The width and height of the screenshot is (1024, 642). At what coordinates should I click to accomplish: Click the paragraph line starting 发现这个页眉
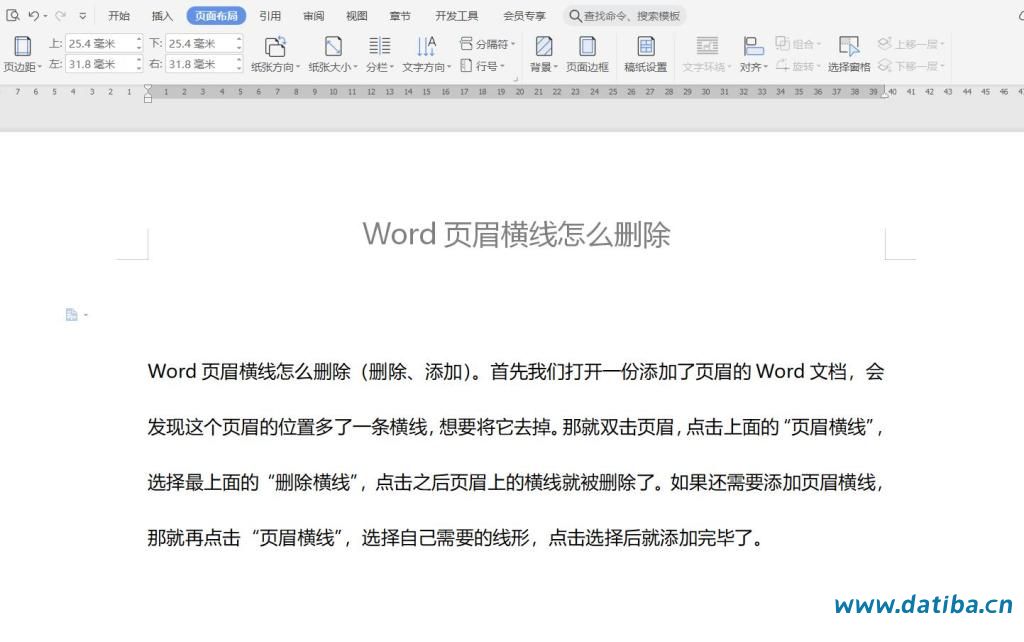(x=516, y=427)
